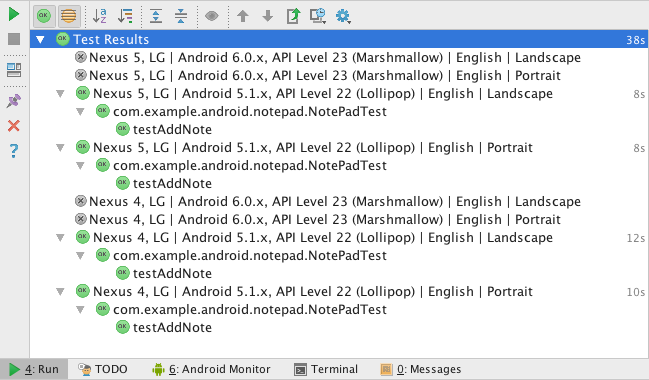Viewport: 649px width, 380px height.
Task: Click the green Run tests play icon
Action: click(14, 14)
